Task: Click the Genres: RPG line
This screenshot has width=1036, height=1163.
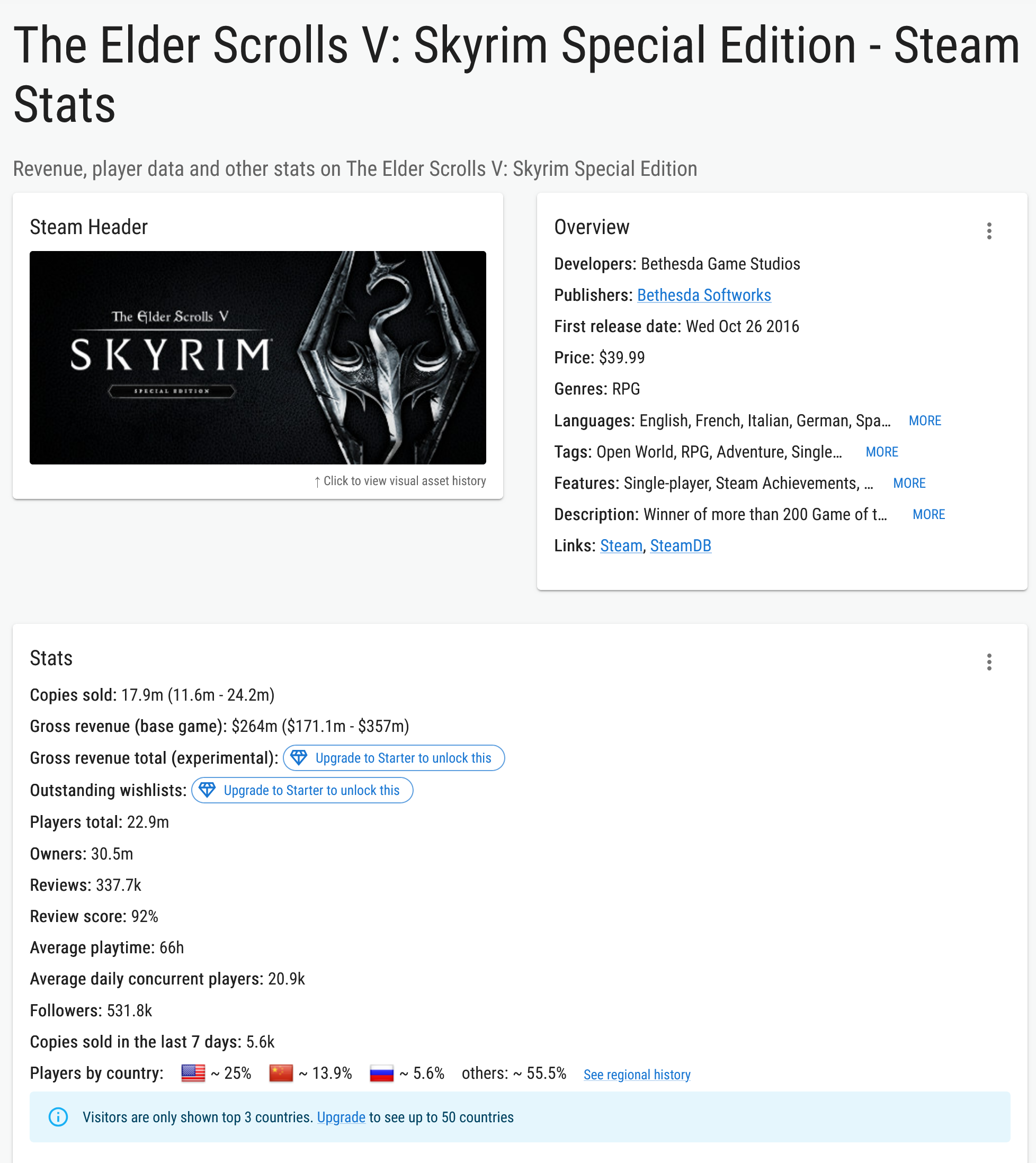Action: 597,389
